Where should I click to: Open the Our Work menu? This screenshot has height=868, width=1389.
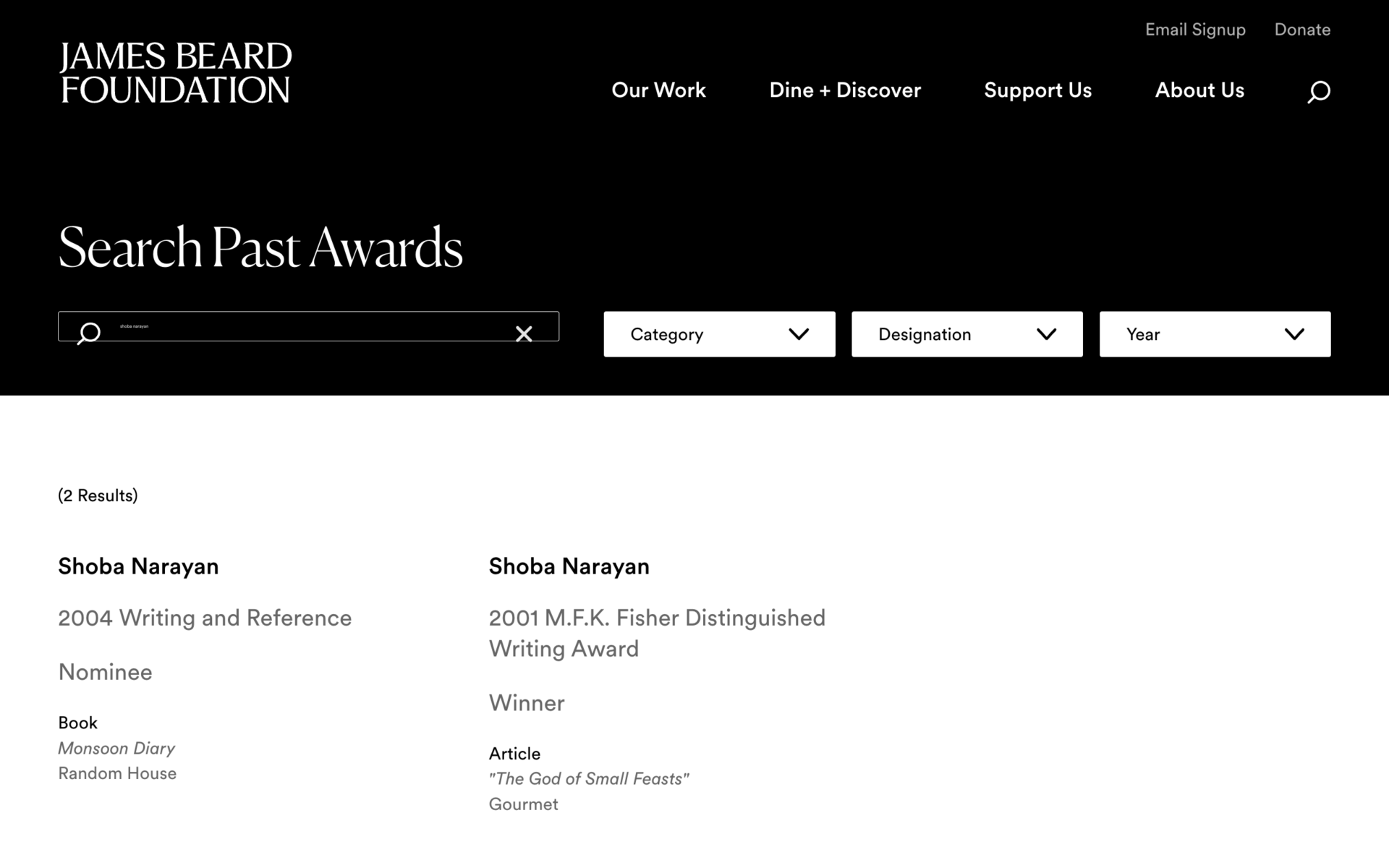point(658,90)
